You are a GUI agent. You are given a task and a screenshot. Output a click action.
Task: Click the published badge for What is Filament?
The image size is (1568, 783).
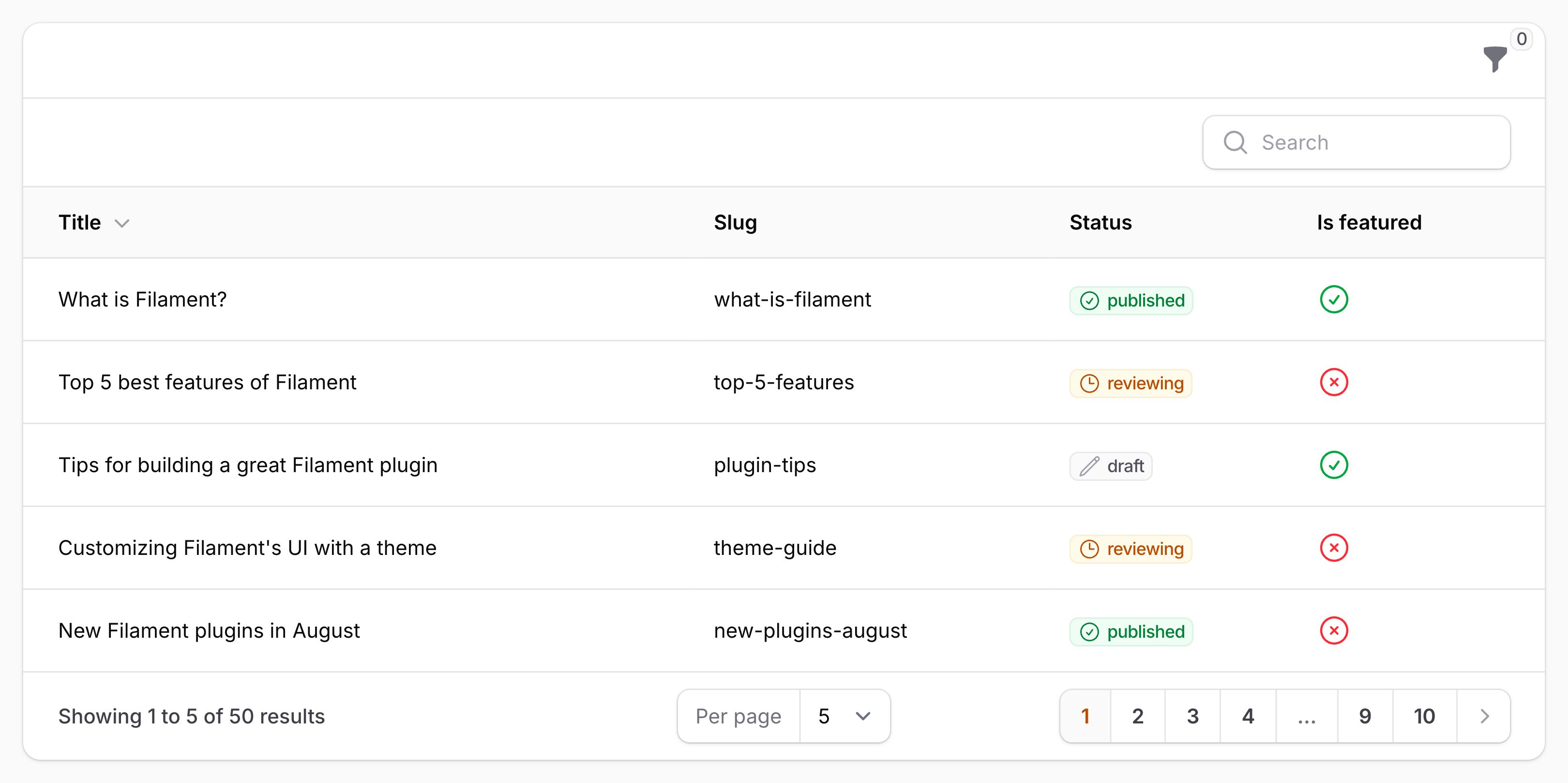click(x=1131, y=300)
